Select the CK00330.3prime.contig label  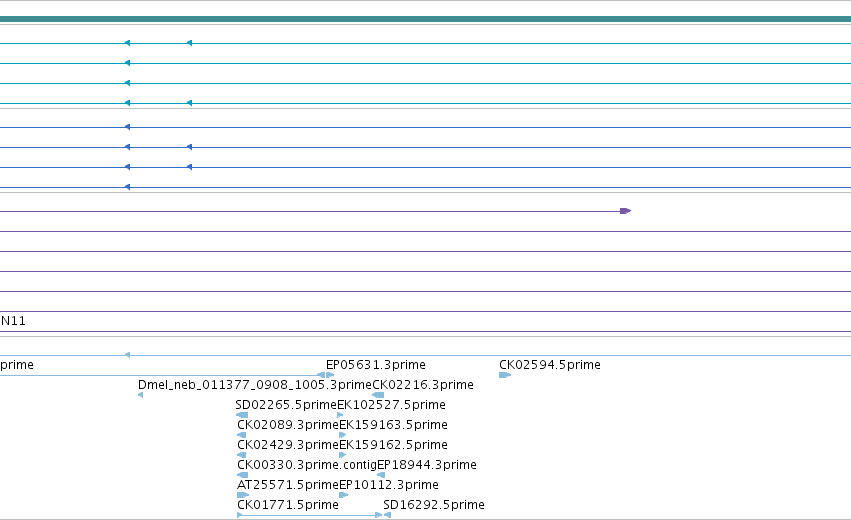click(x=307, y=465)
